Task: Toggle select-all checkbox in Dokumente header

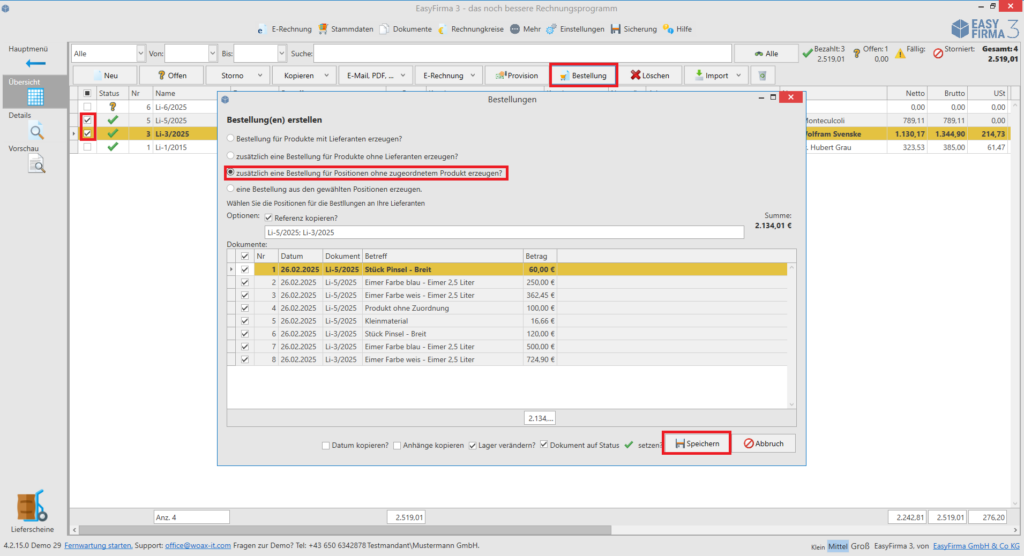Action: click(x=245, y=256)
